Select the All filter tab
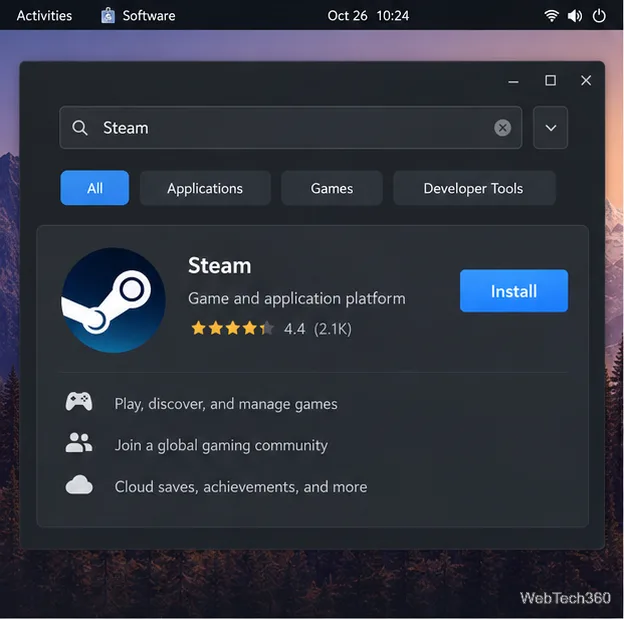The image size is (624, 619). pos(95,188)
